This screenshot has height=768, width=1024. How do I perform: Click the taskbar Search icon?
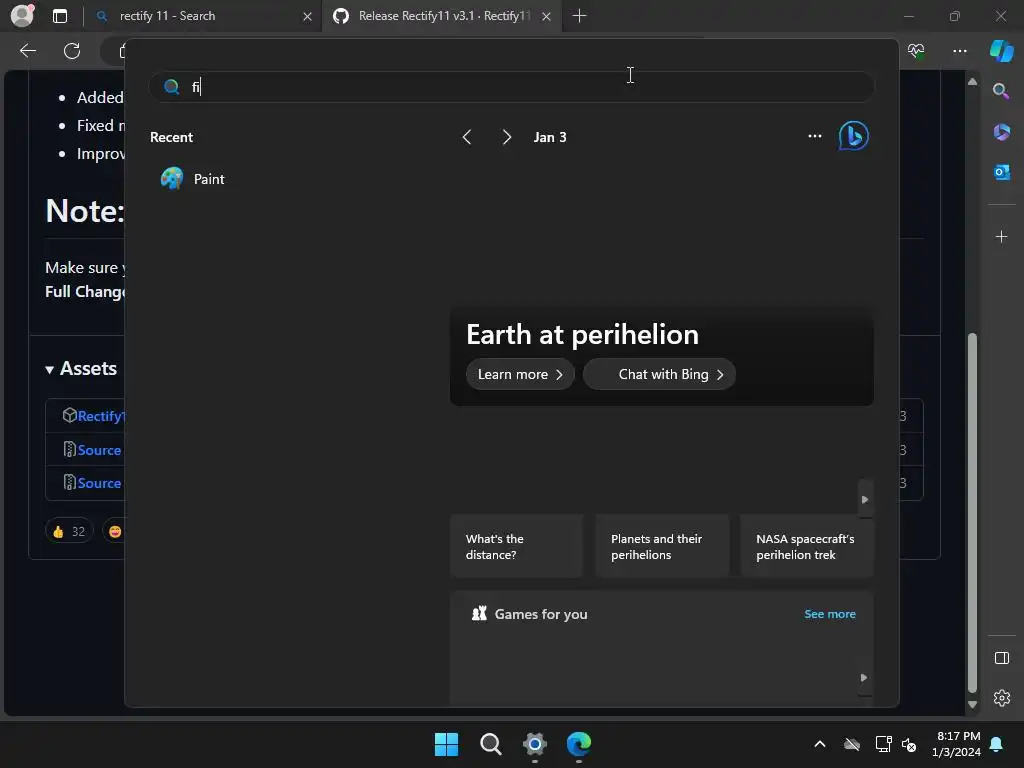(490, 744)
